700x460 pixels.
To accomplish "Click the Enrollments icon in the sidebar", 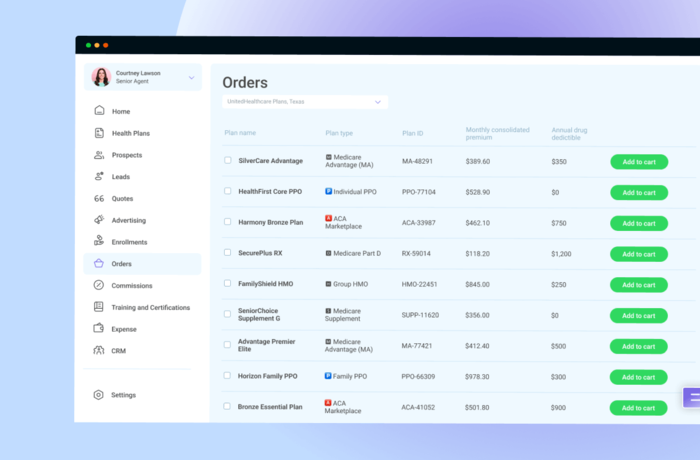I will click(x=99, y=241).
